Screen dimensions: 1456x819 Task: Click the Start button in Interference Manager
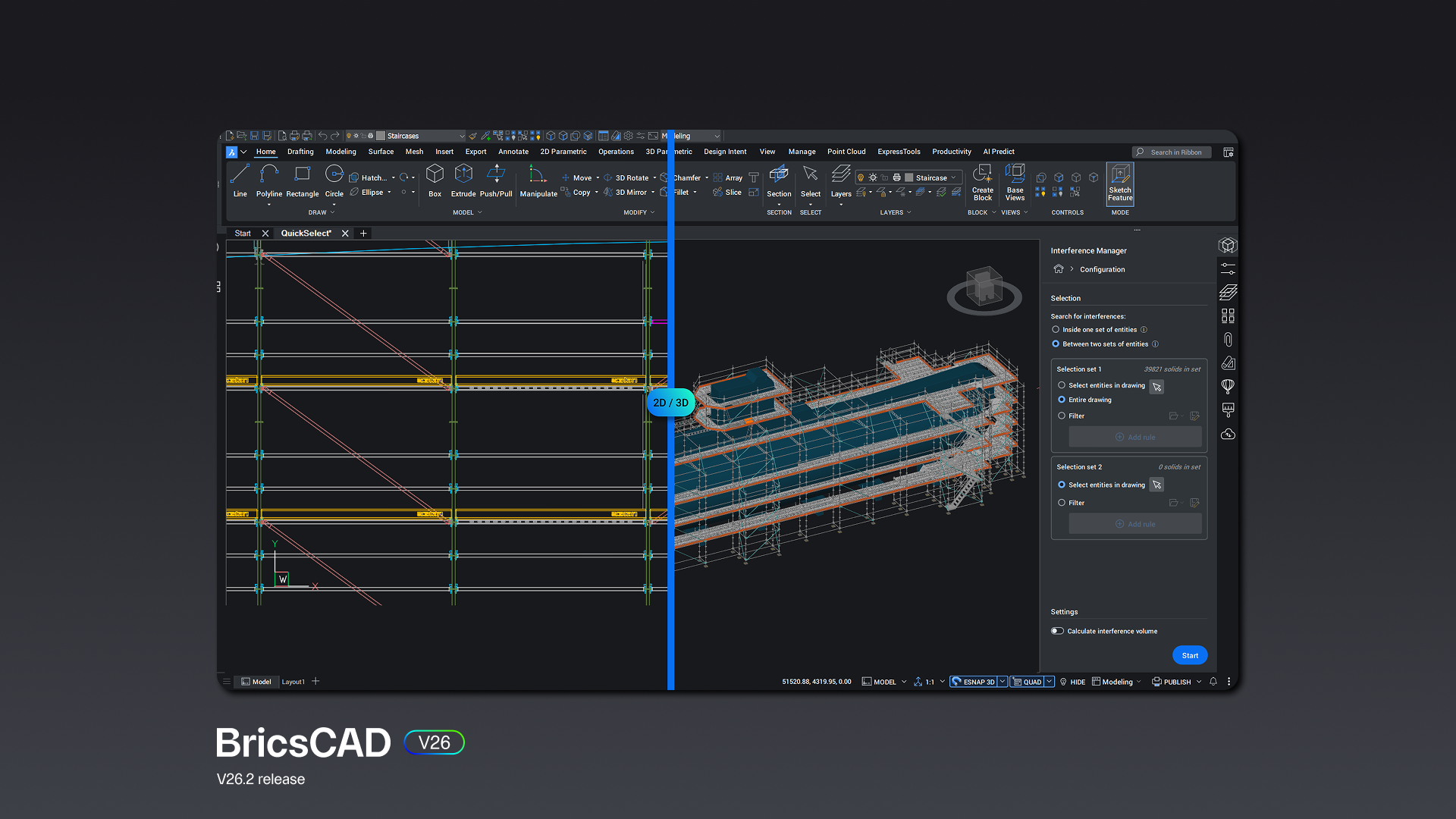[1189, 654]
